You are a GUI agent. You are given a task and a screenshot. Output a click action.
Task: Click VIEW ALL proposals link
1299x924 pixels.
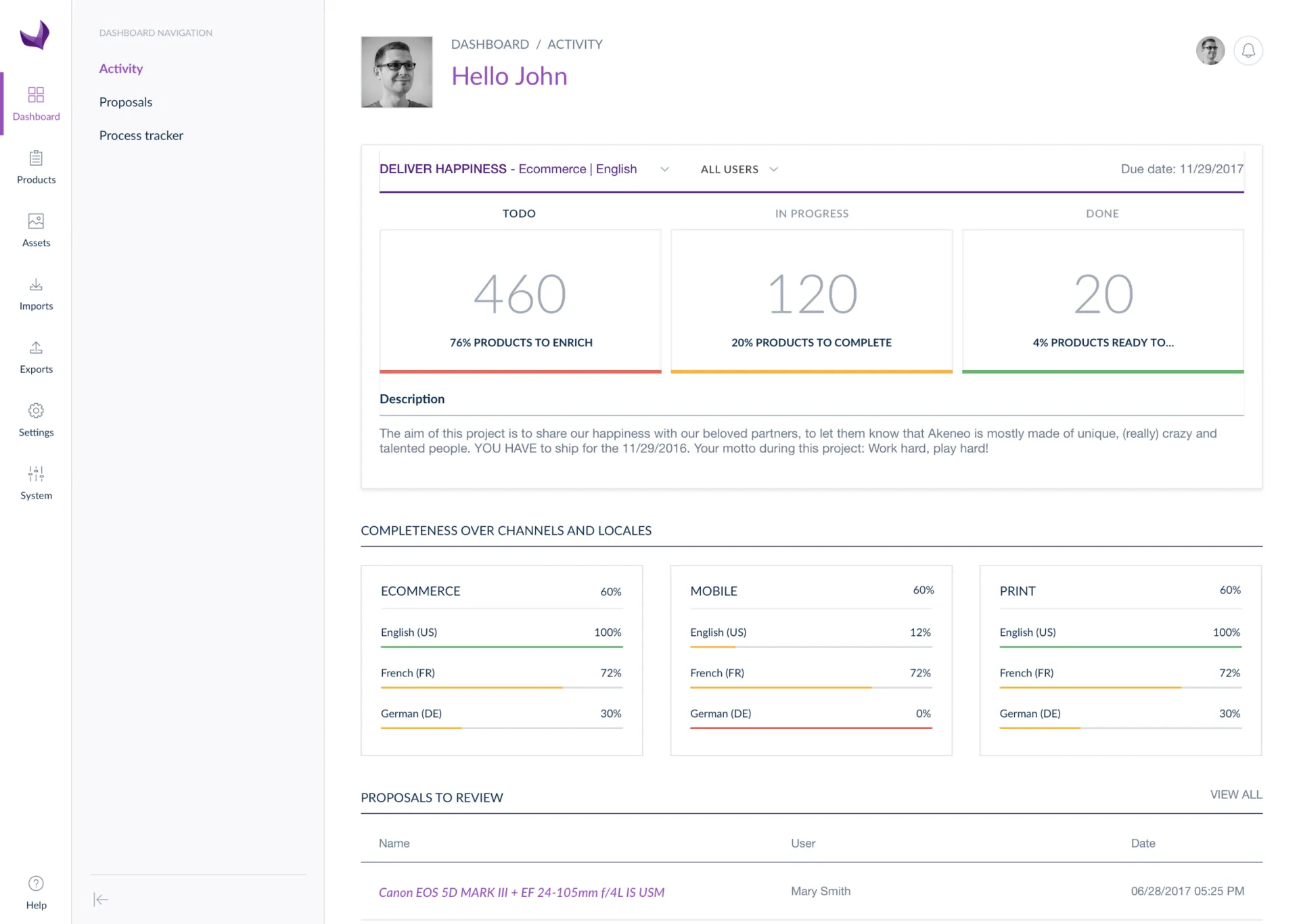click(x=1235, y=794)
